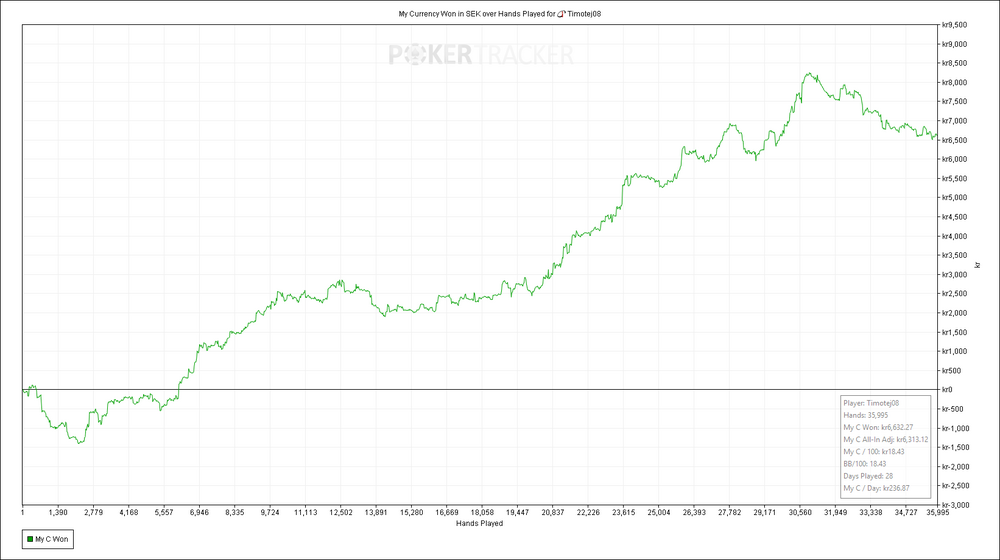
Task: Click the Hands Played axis label
Action: [480, 523]
